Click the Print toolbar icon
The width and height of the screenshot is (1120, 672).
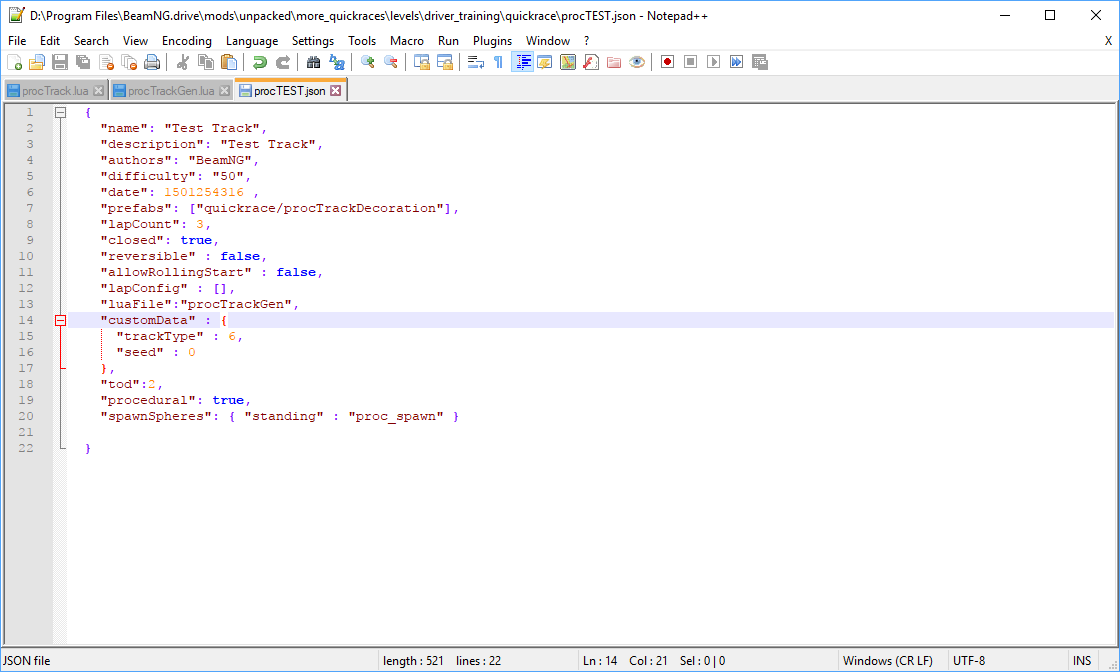152,62
